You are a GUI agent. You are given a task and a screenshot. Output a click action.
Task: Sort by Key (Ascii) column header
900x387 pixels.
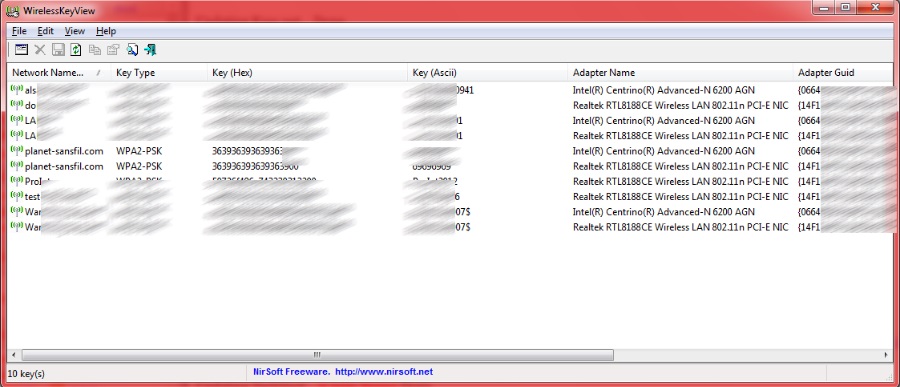coord(487,73)
